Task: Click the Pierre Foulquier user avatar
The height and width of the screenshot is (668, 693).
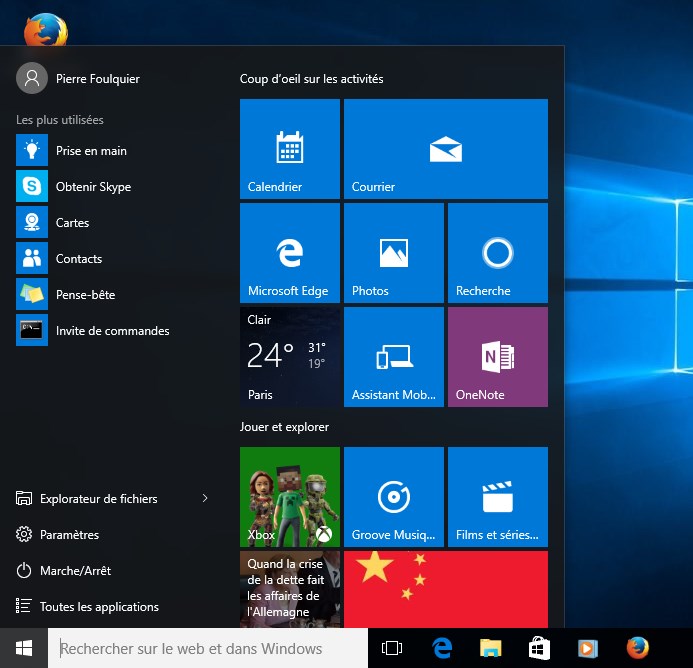Action: (x=32, y=78)
